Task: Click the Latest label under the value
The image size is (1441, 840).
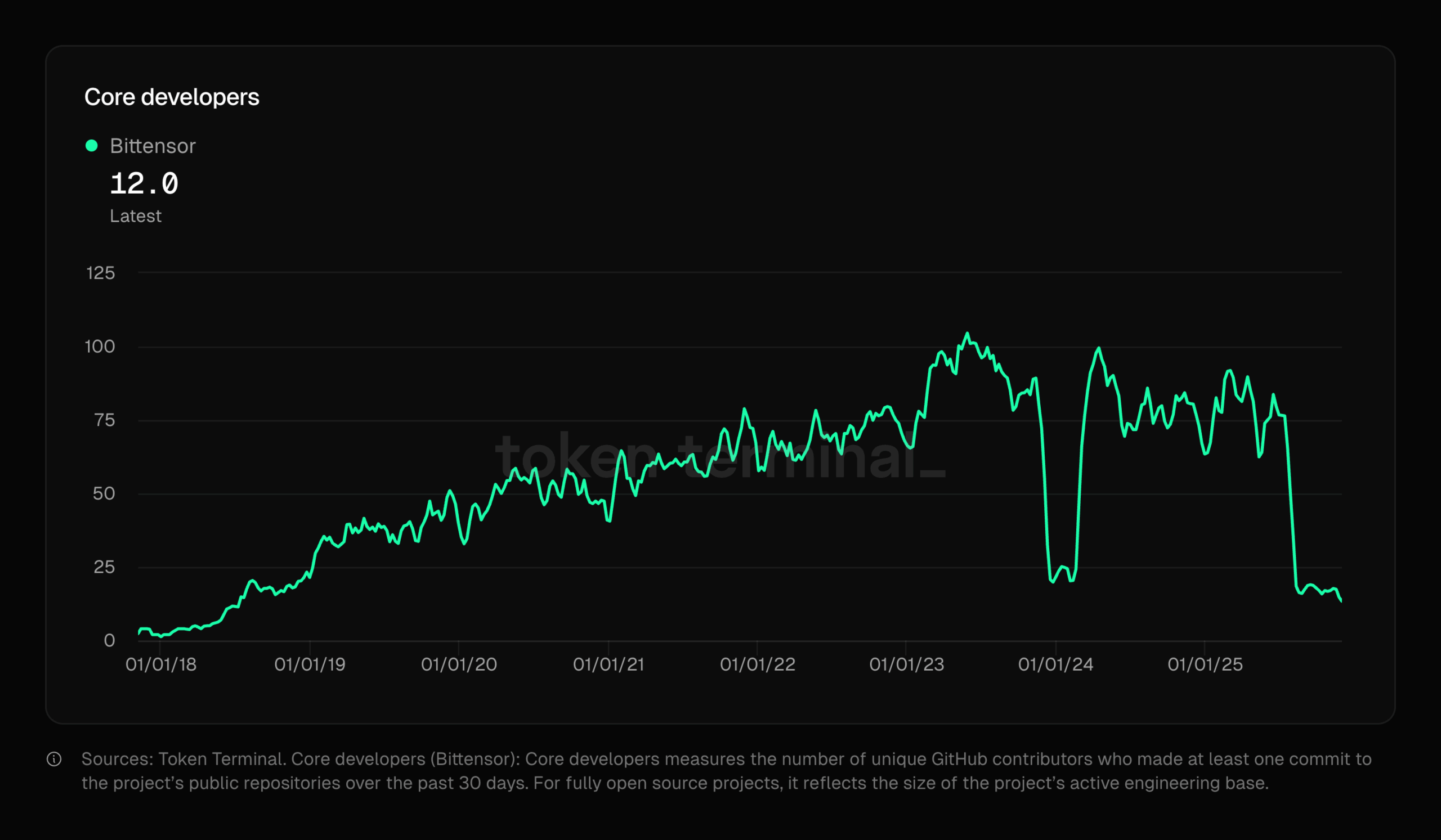Action: pyautogui.click(x=136, y=216)
